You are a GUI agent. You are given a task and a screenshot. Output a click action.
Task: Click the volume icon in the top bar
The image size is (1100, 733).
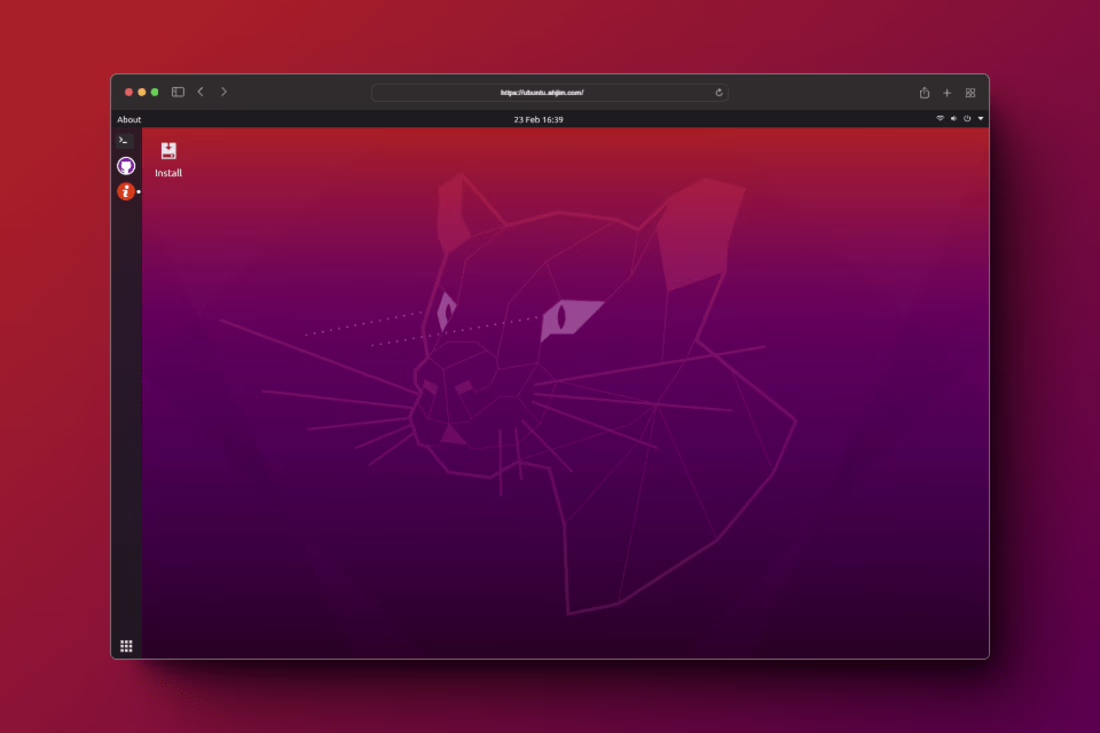point(954,119)
